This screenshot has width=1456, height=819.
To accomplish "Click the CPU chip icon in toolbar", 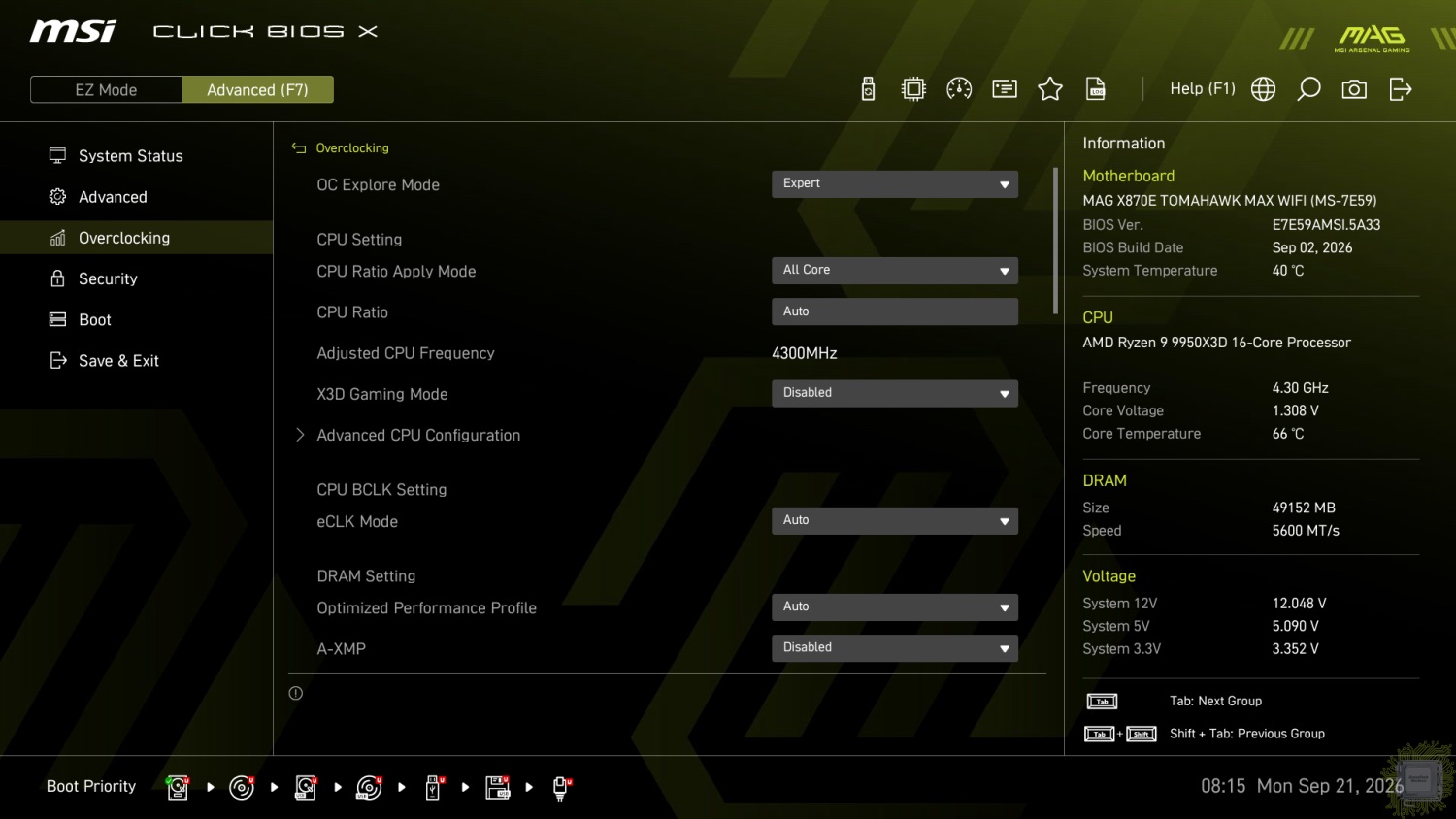I will tap(913, 89).
